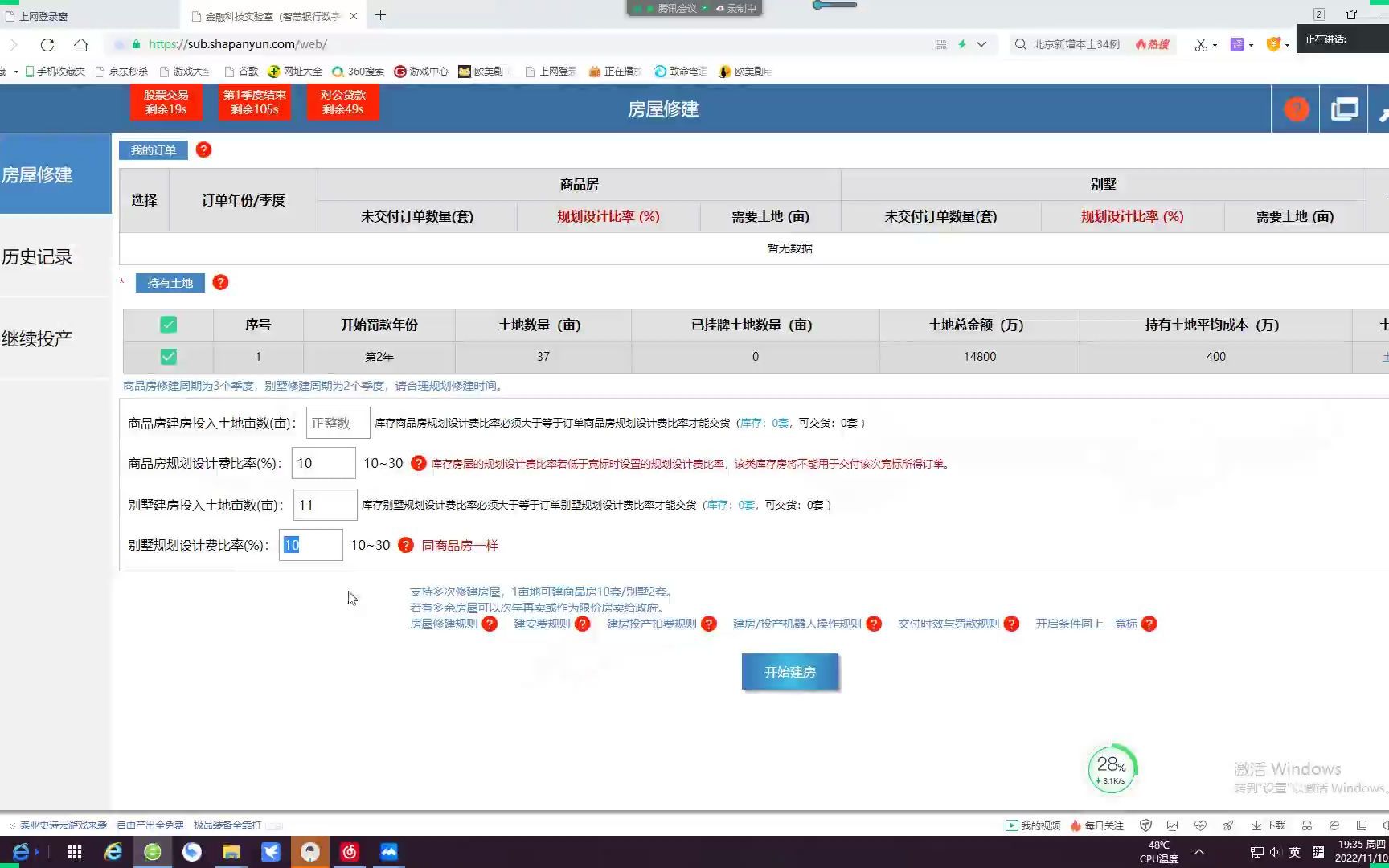
Task: Click help icon after 交付时效与罚款规则
Action: pyautogui.click(x=1011, y=624)
